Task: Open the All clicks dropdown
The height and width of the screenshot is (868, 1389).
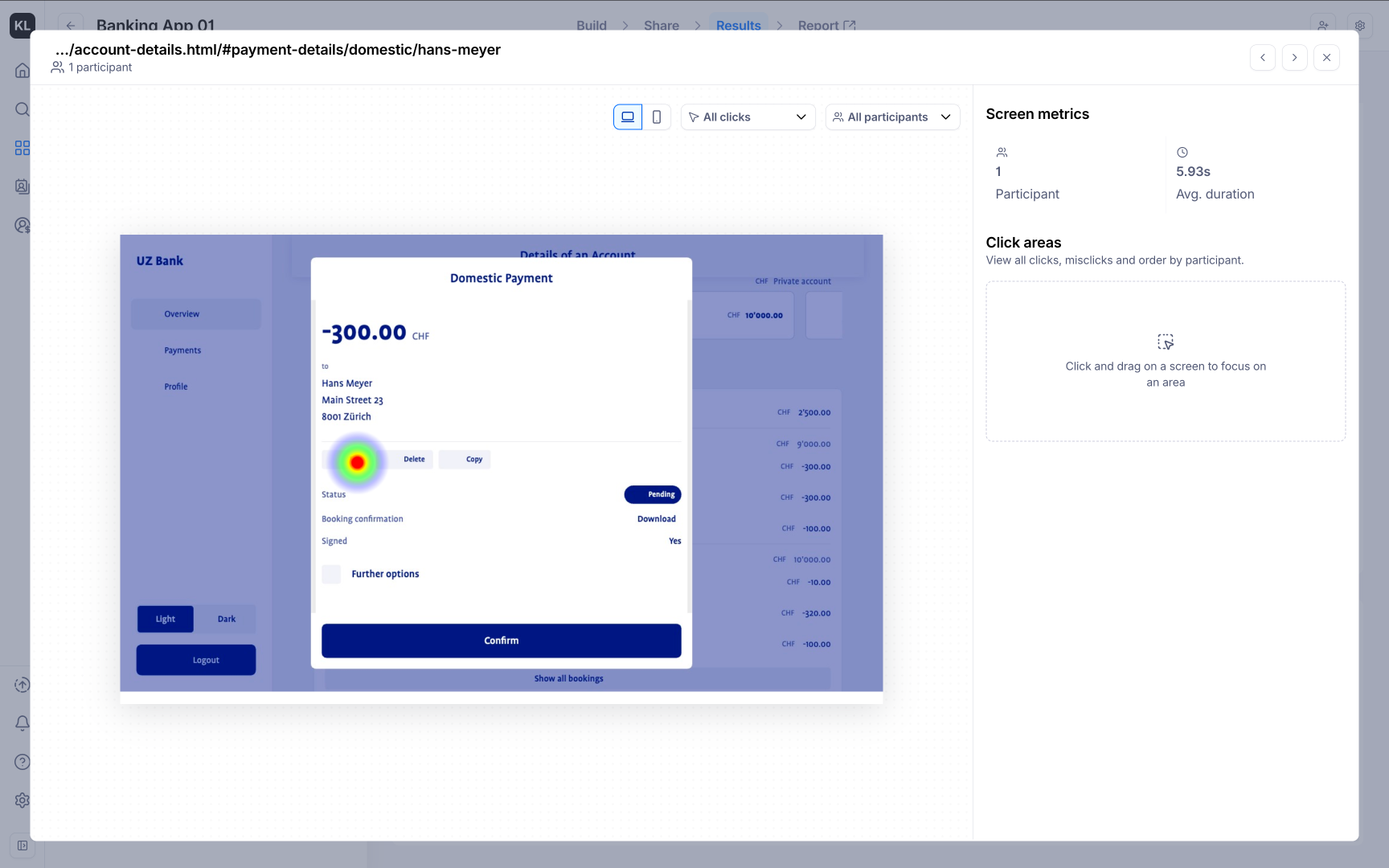Action: (x=748, y=117)
